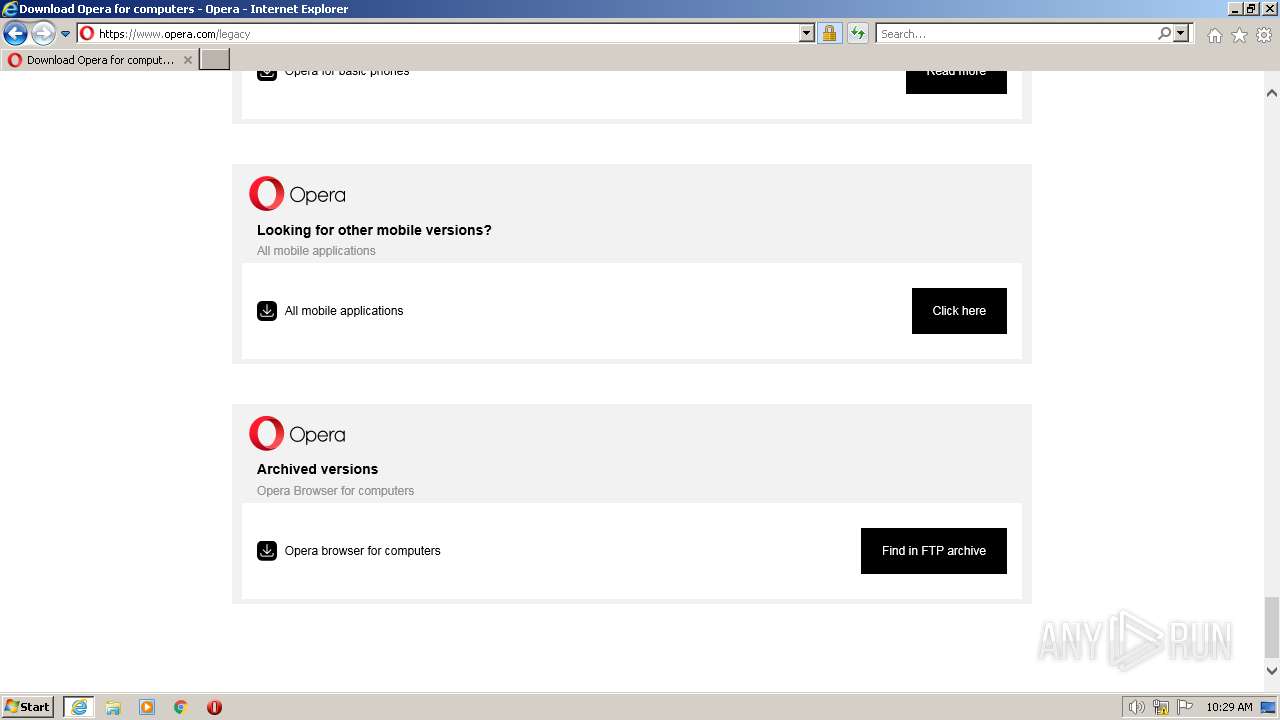Click the browser Forward arrow
The image size is (1280, 720).
pyautogui.click(x=43, y=34)
